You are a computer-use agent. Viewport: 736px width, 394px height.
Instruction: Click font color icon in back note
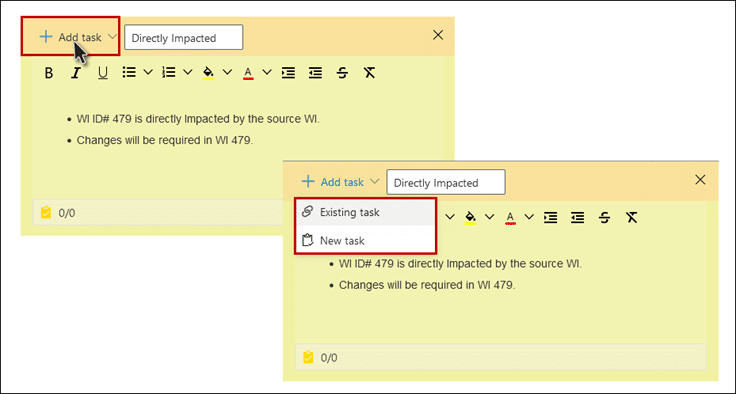[x=248, y=73]
